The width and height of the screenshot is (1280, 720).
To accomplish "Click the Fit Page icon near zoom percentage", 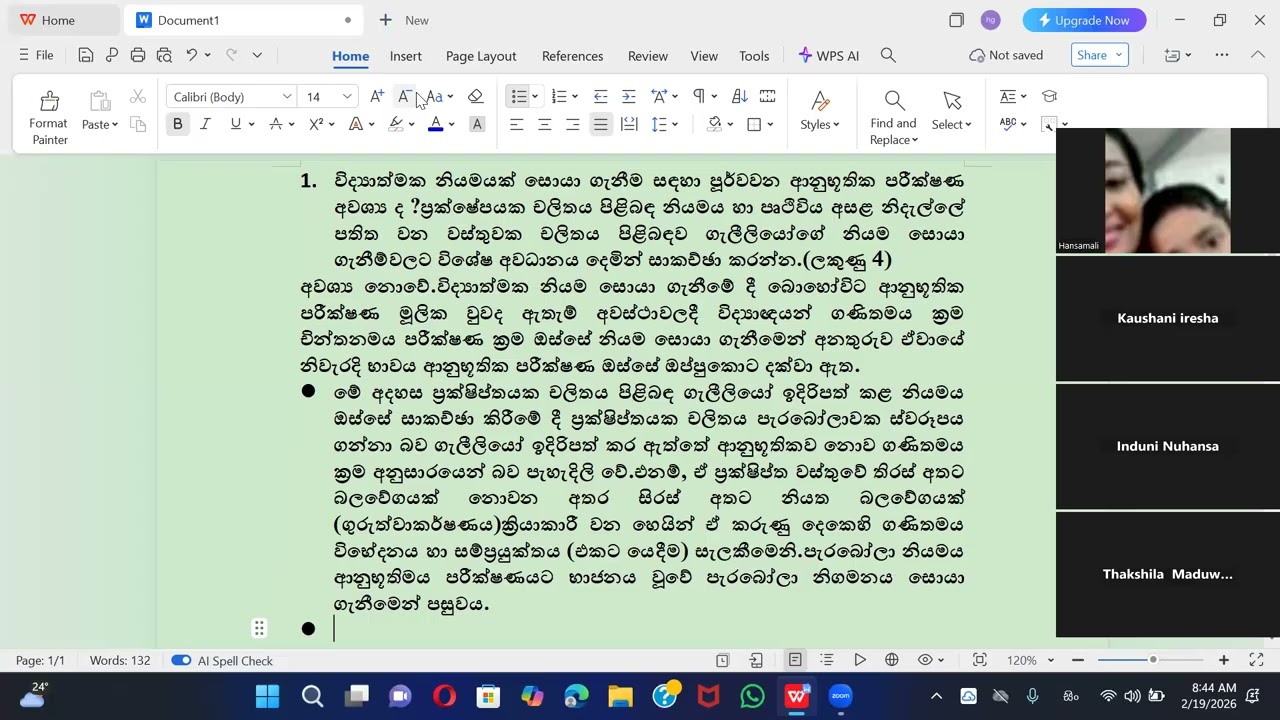I will 980,660.
